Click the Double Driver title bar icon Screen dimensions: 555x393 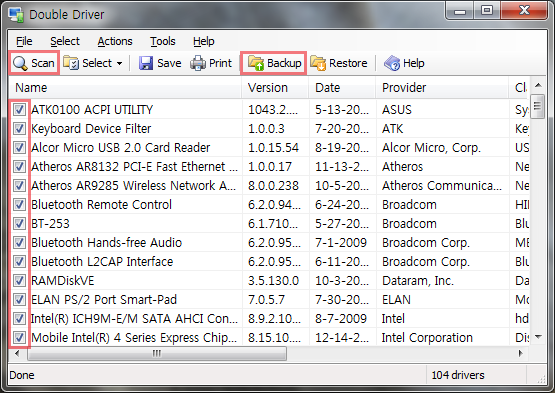16,15
